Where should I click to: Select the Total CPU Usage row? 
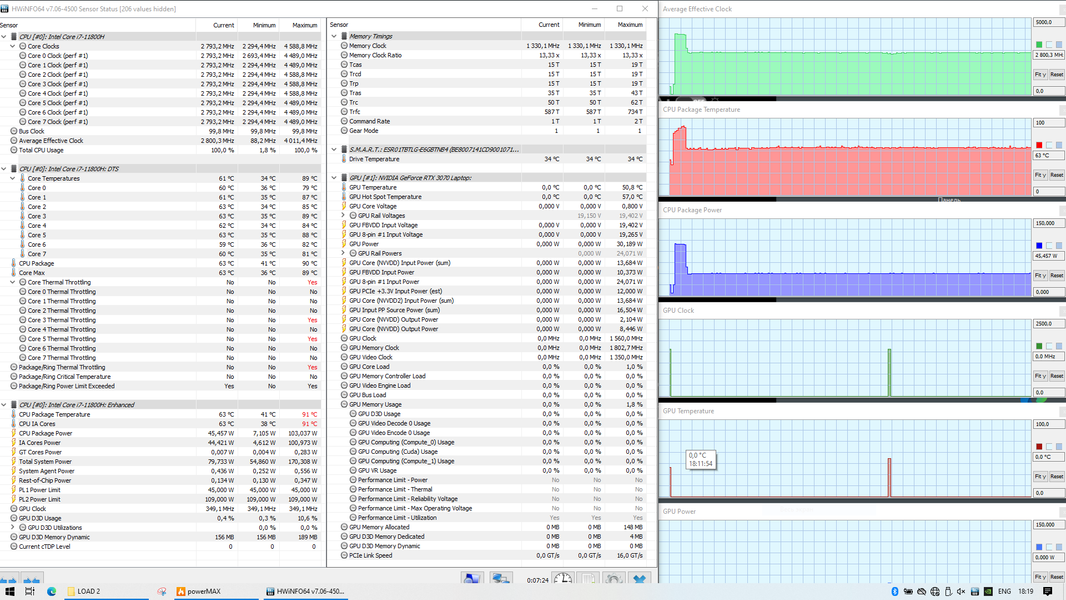[x=163, y=150]
